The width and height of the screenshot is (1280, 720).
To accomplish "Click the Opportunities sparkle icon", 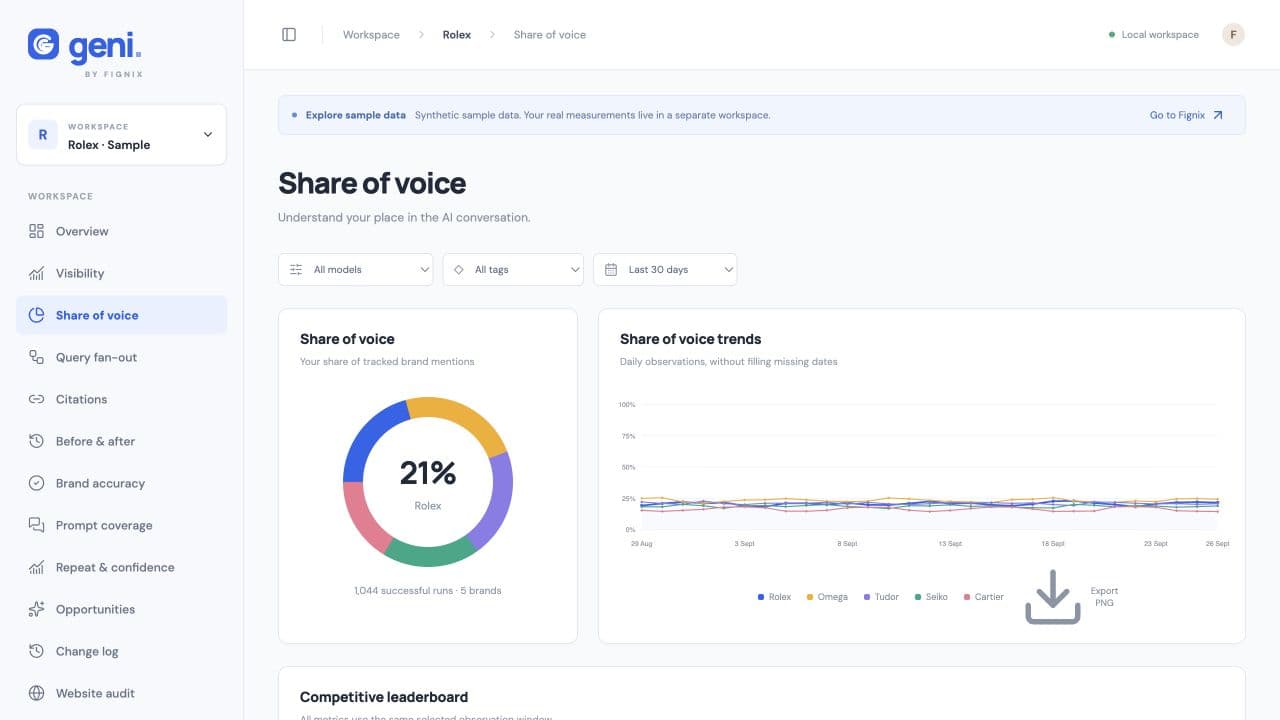I will (36, 609).
